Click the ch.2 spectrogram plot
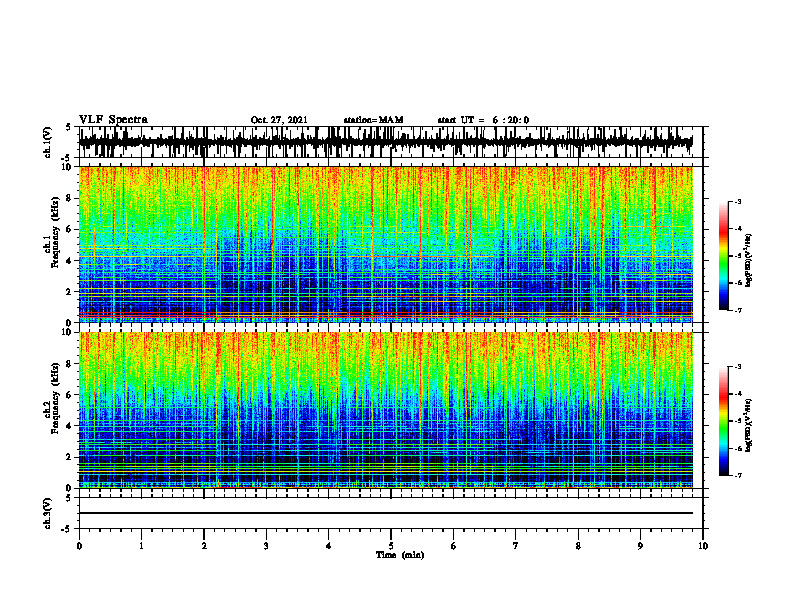 tap(385, 410)
